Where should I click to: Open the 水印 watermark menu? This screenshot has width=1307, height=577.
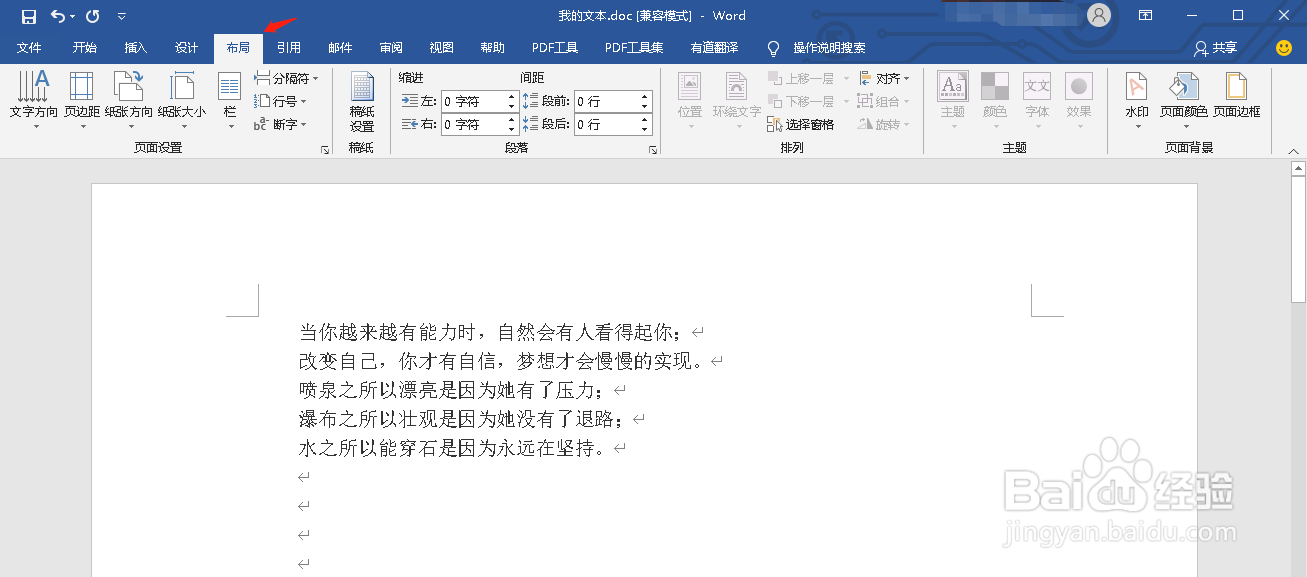pos(1137,100)
